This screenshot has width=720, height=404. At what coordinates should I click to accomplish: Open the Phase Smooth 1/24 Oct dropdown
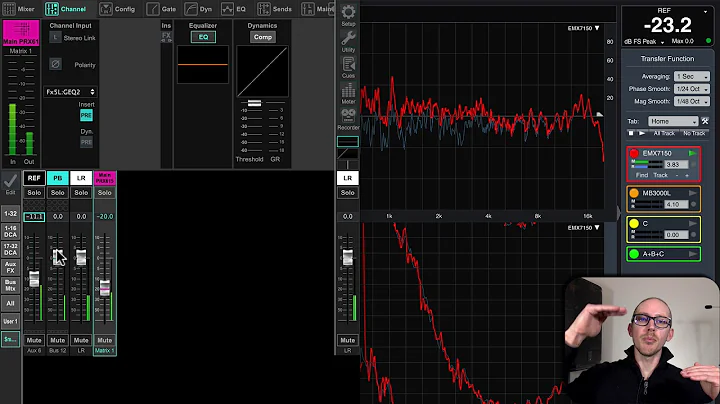[692, 89]
